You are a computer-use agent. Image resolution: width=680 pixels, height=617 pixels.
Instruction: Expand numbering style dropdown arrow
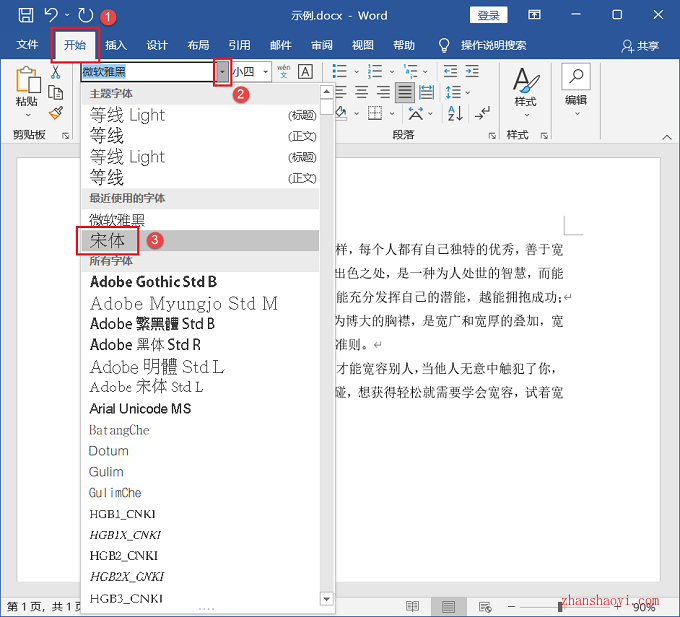(392, 72)
